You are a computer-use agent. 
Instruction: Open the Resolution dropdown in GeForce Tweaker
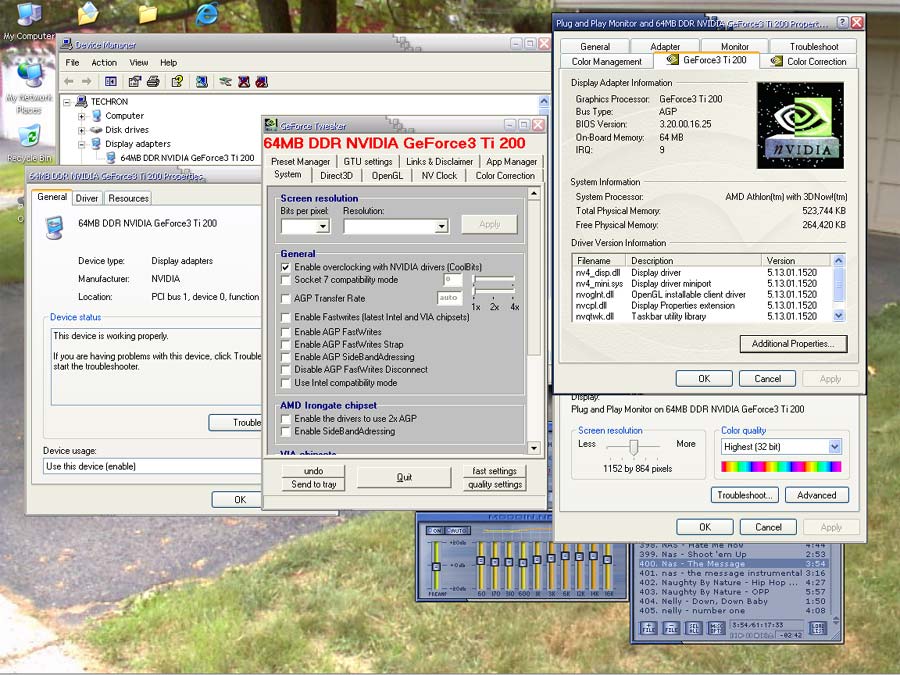pos(441,227)
